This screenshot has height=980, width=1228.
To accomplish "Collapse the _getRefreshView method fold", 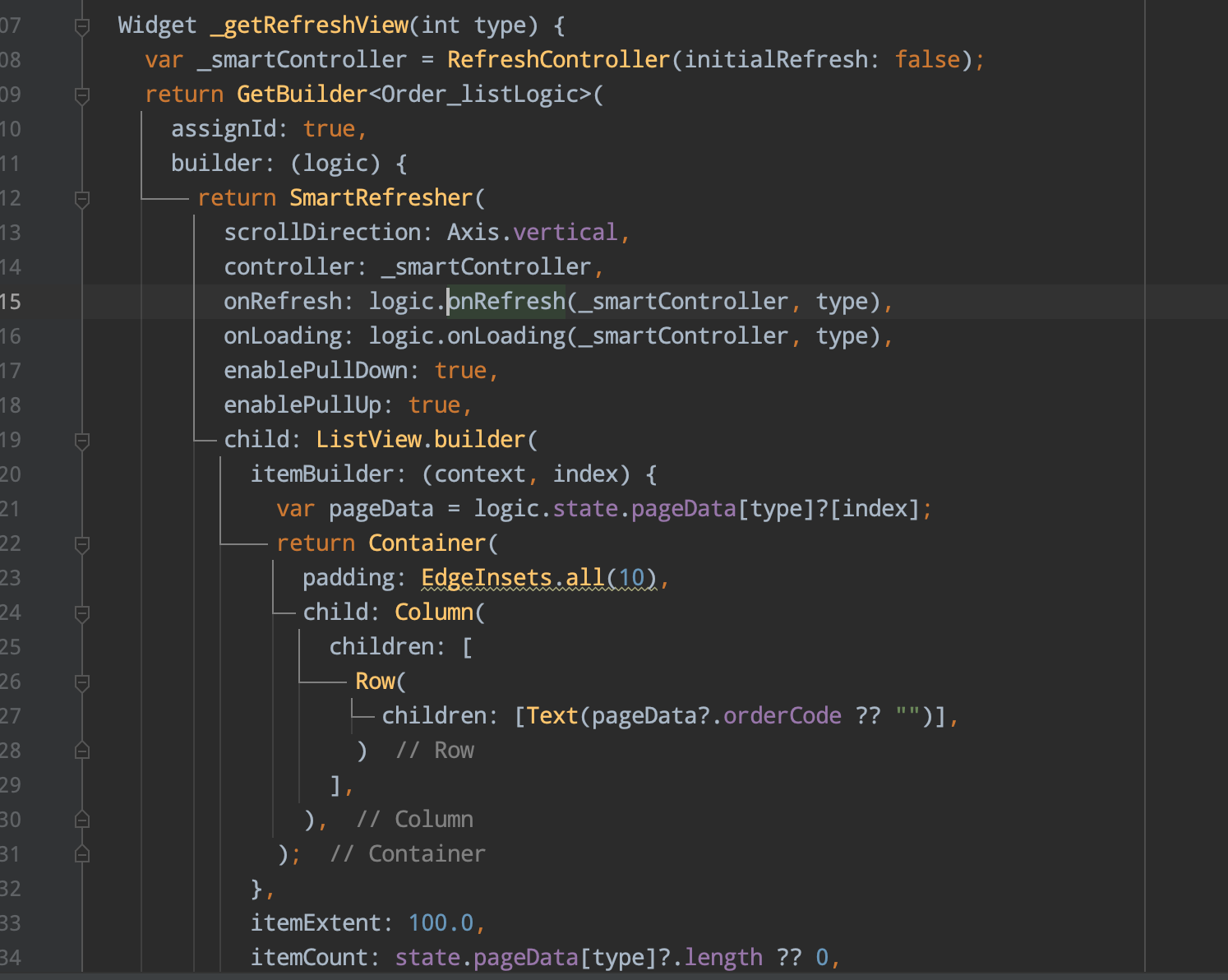I will tap(81, 25).
